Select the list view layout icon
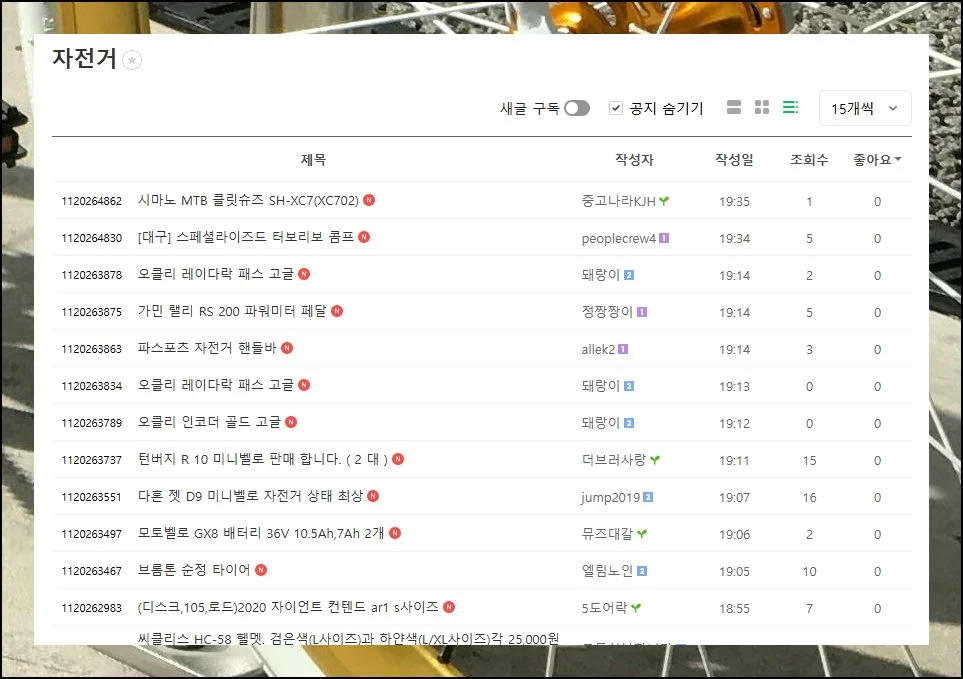The height and width of the screenshot is (679, 963). pos(790,108)
